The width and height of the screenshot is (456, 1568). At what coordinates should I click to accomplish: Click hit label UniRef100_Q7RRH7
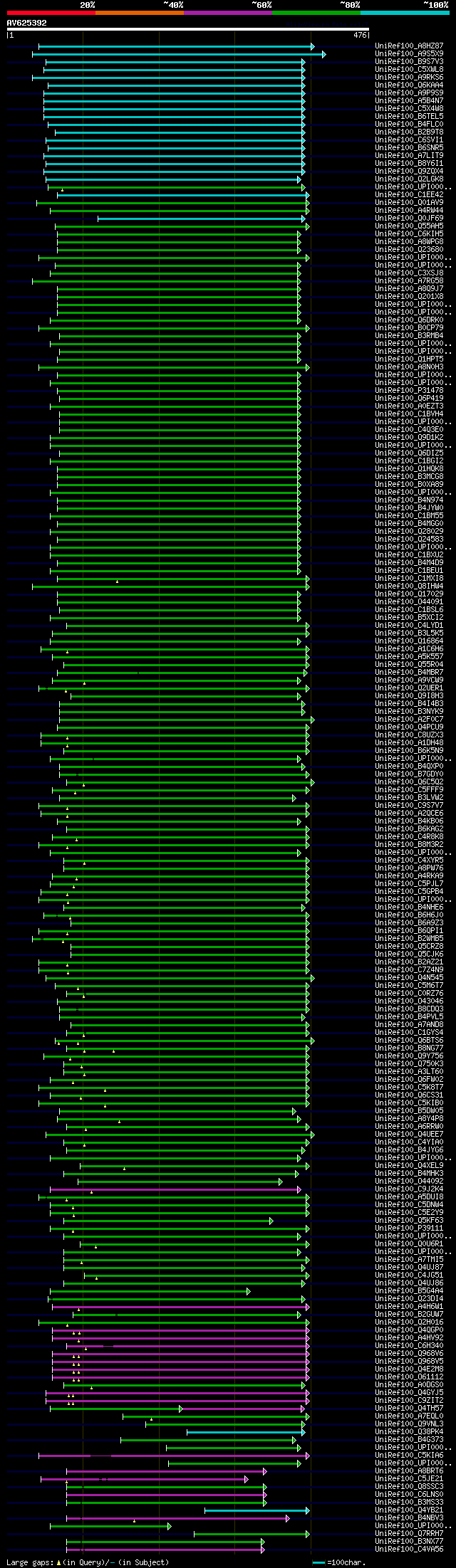[409, 1534]
